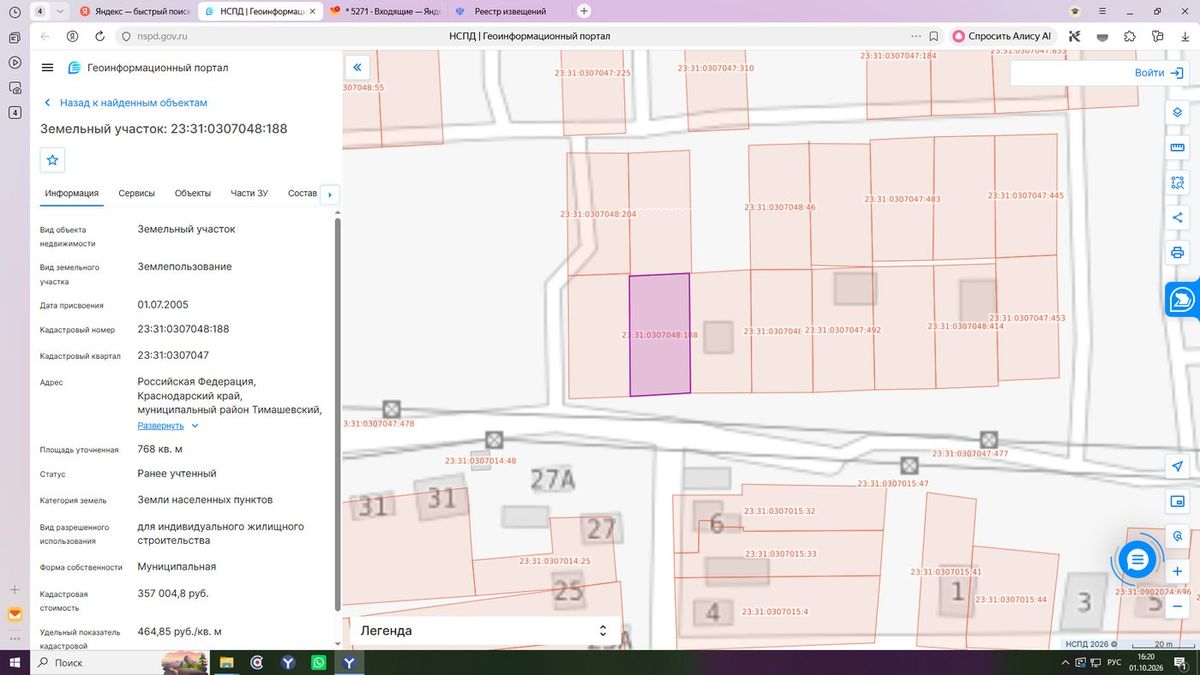Image resolution: width=1200 pixels, height=675 pixels.
Task: Switch to the Сервисы tab
Action: (x=136, y=193)
